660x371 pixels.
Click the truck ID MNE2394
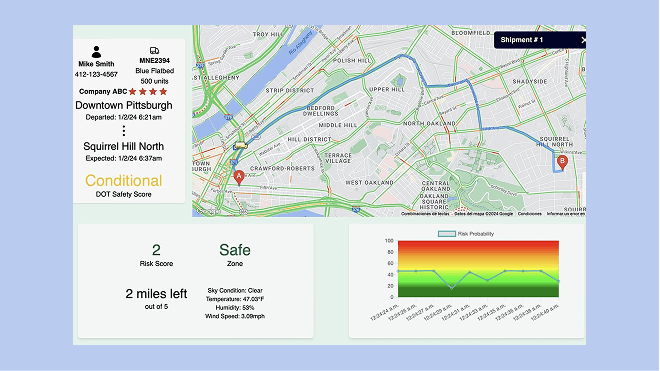pos(154,61)
